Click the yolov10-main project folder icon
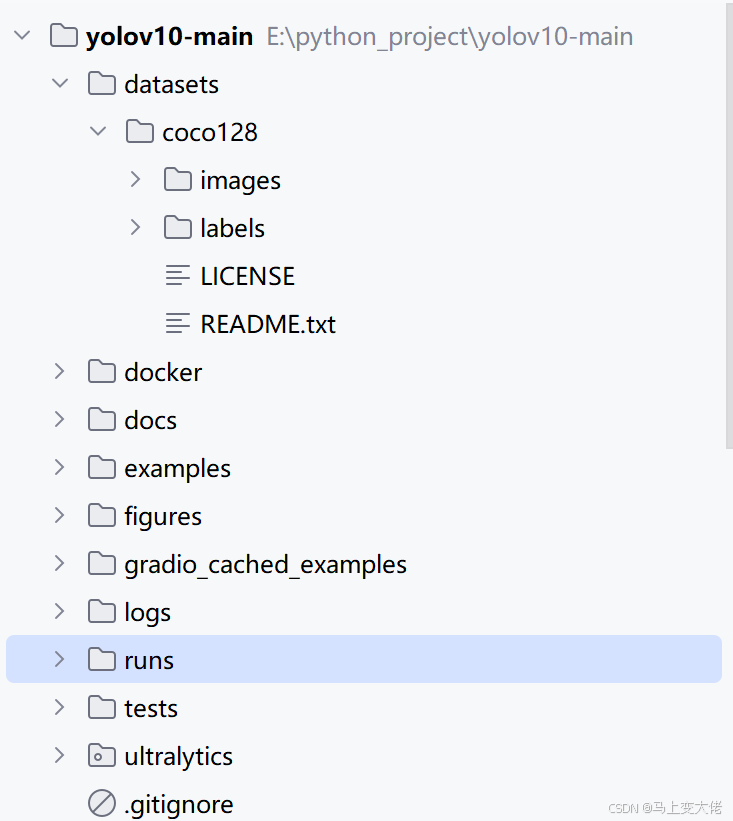 pos(62,35)
